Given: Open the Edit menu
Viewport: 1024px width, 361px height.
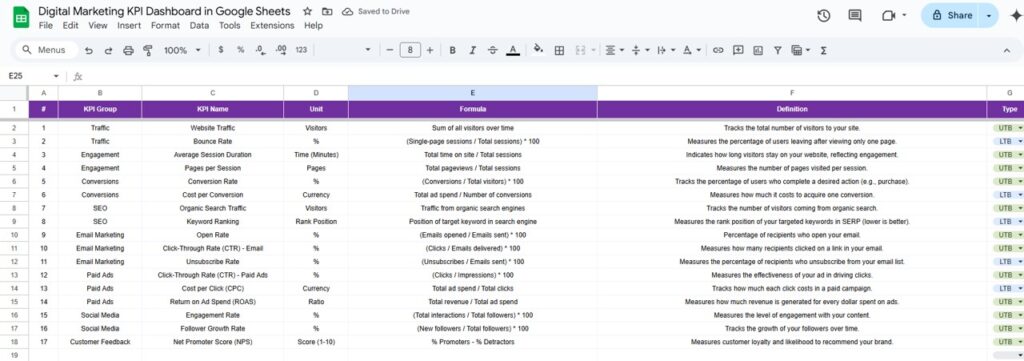Looking at the screenshot, I should pos(70,25).
